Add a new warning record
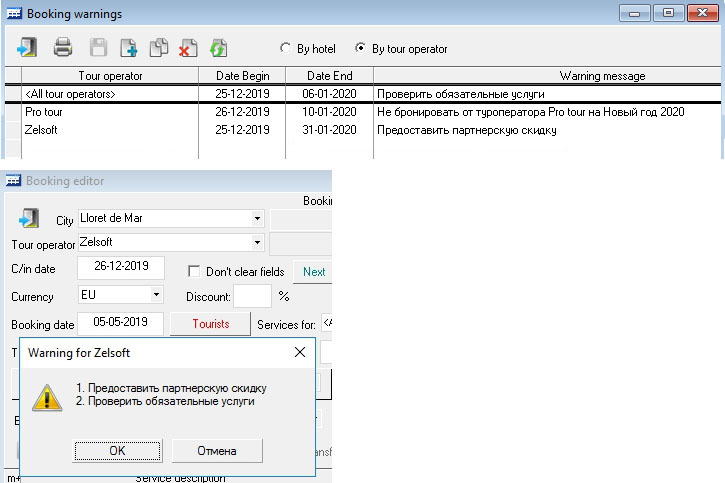This screenshot has width=725, height=483. point(128,48)
